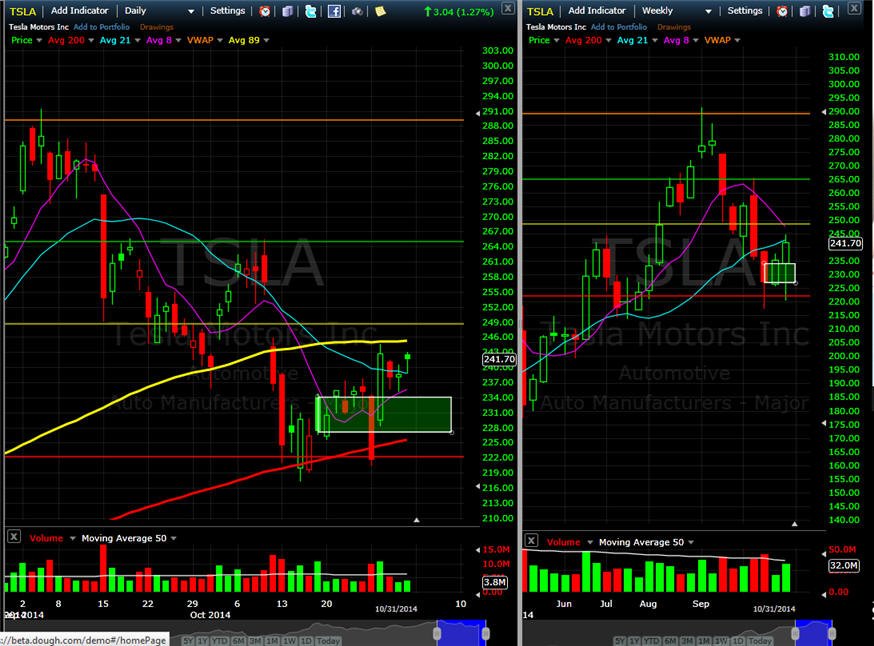874x646 pixels.
Task: Expand Volume options in Daily chart
Action: click(x=72, y=538)
